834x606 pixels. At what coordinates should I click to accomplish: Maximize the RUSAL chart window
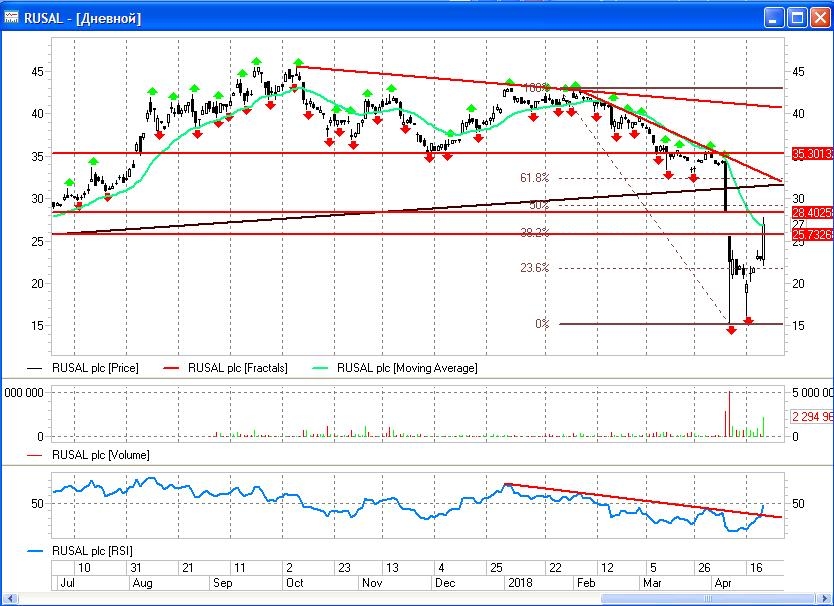coord(797,18)
